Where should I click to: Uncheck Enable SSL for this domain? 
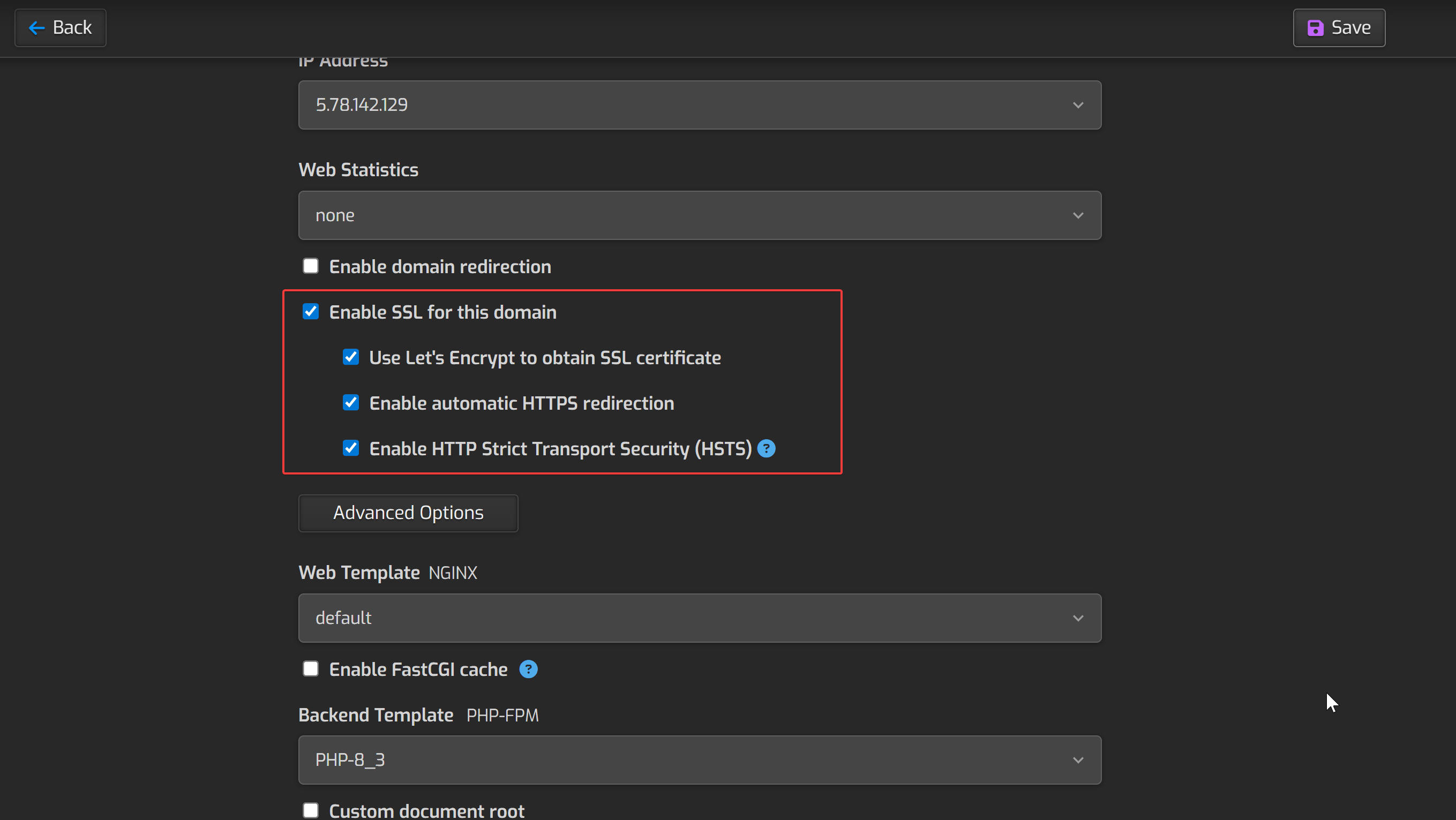[310, 312]
